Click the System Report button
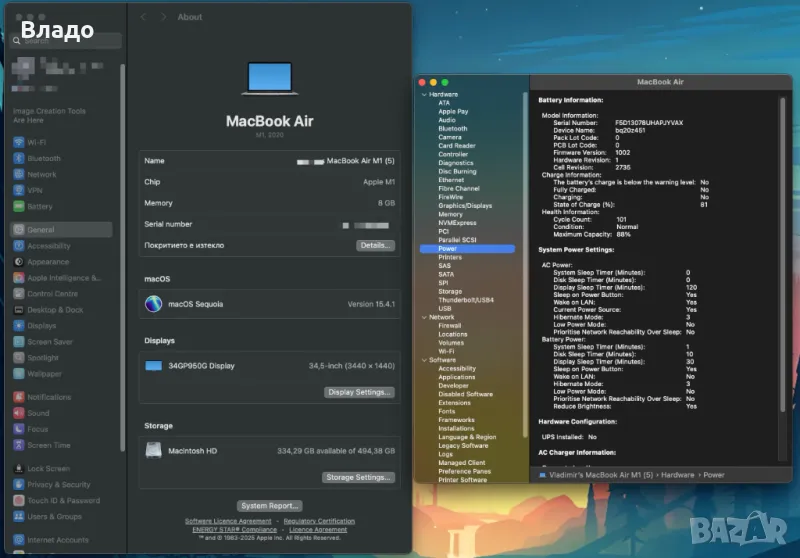 pyautogui.click(x=269, y=506)
